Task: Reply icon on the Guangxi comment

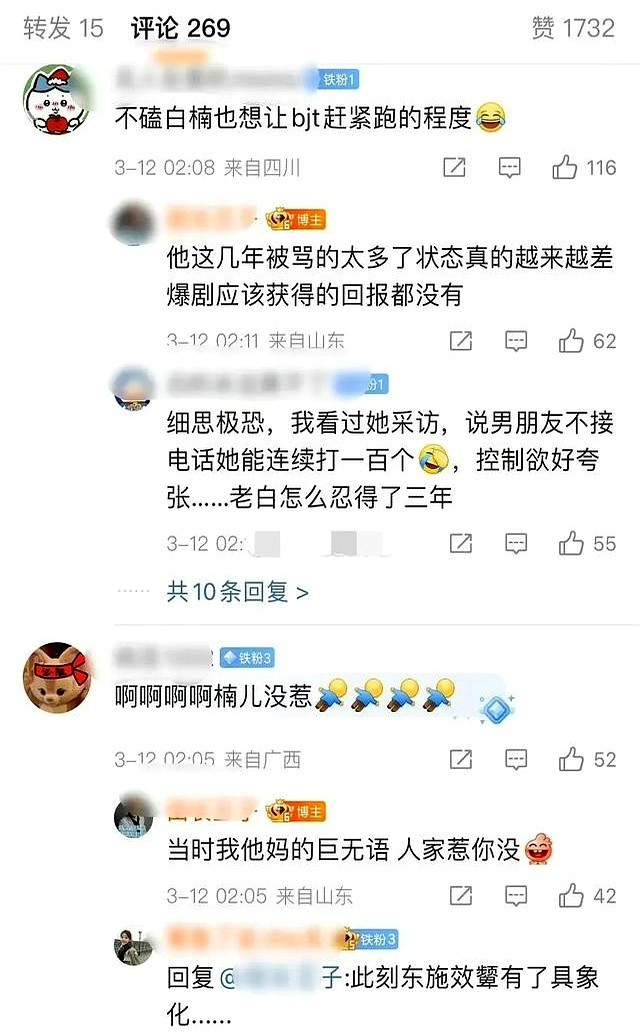Action: pos(516,760)
